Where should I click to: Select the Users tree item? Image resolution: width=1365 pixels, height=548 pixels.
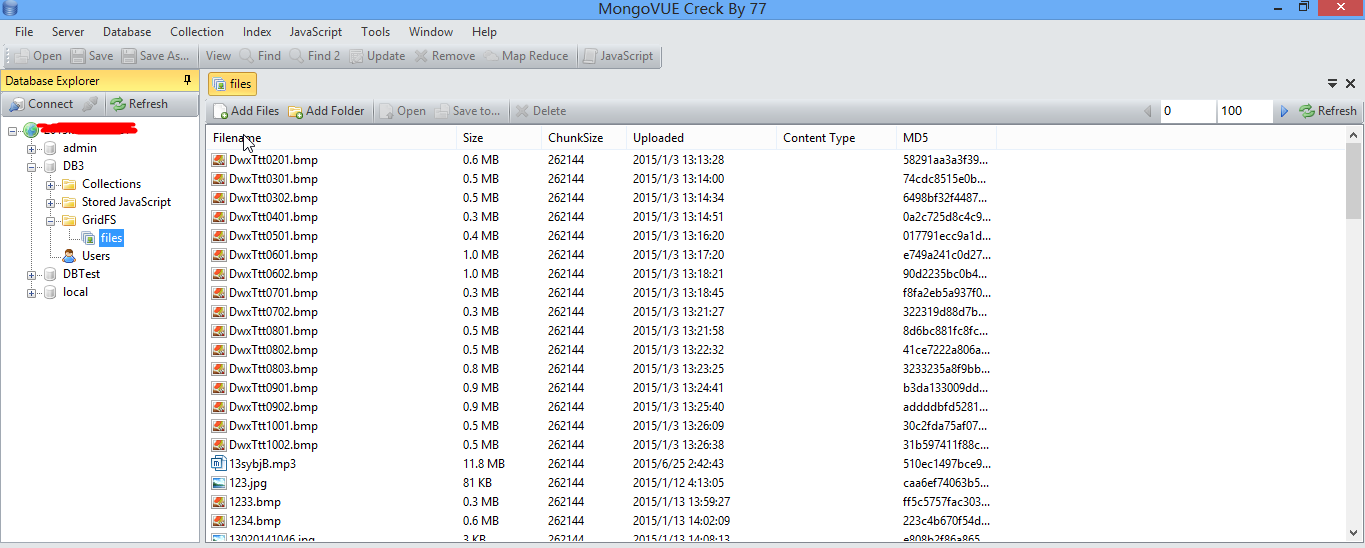point(95,256)
